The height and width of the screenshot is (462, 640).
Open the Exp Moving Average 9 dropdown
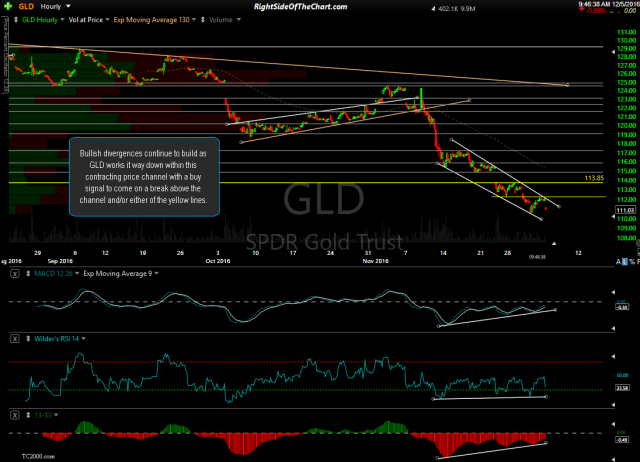pos(156,273)
